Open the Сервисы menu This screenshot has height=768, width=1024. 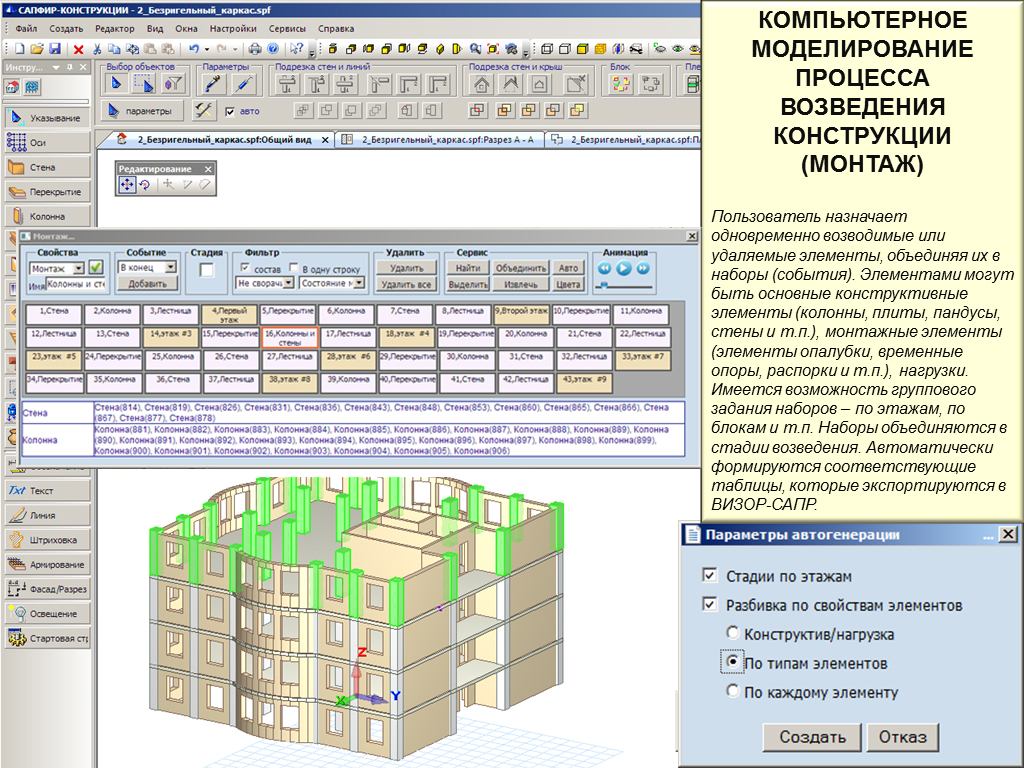click(288, 29)
